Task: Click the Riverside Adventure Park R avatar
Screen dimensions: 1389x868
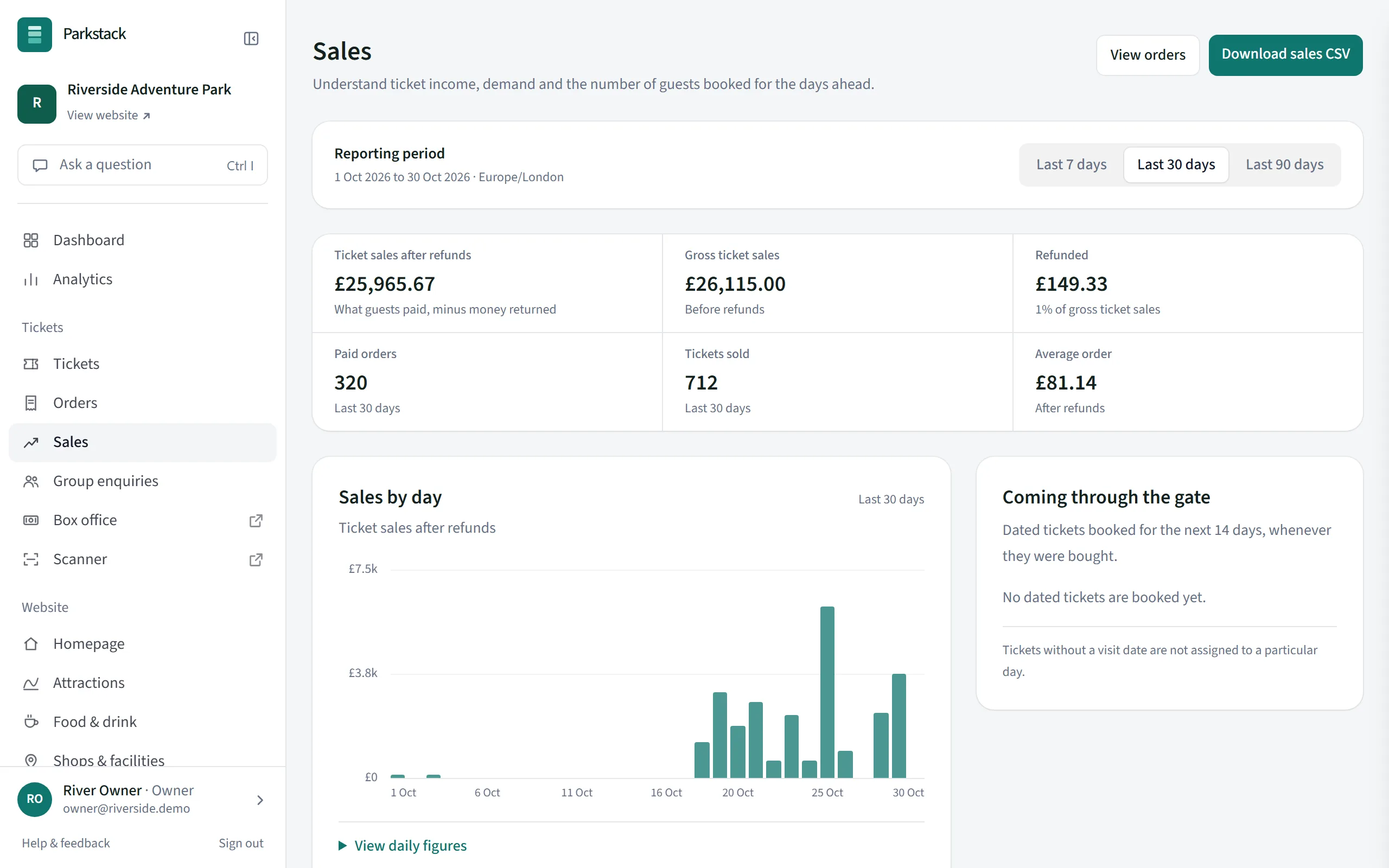Action: tap(37, 104)
